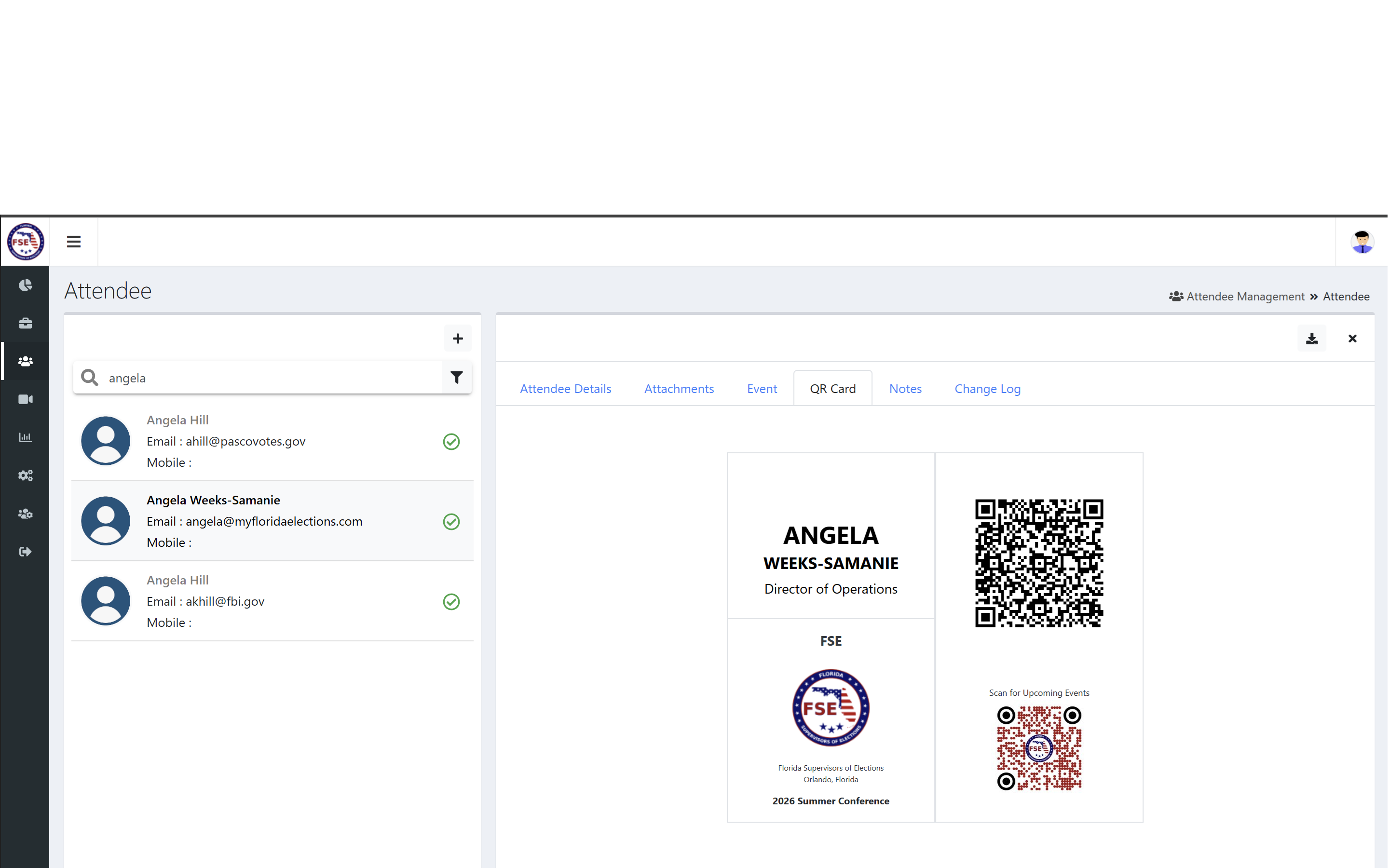Select Angela Weeks-Samanie in the list
The image size is (1389, 868).
click(x=272, y=521)
